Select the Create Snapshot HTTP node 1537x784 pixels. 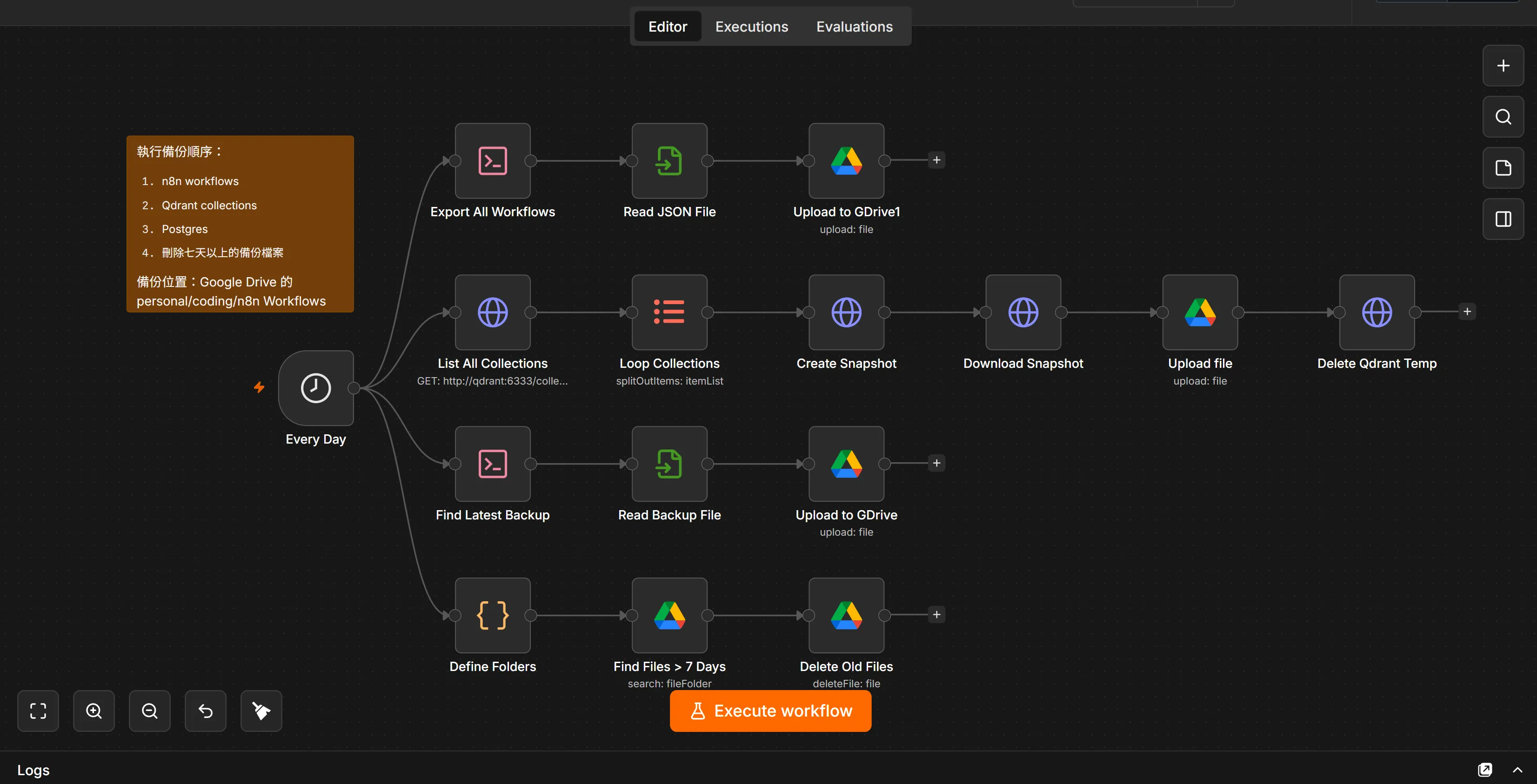[846, 312]
